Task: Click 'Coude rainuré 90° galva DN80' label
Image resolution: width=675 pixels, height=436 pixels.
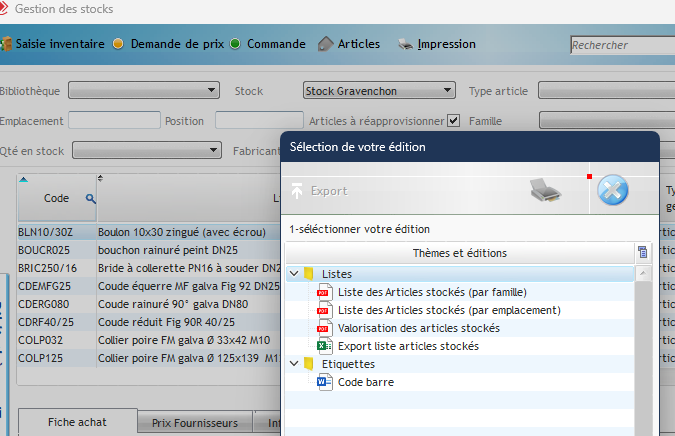Action: [x=173, y=304]
